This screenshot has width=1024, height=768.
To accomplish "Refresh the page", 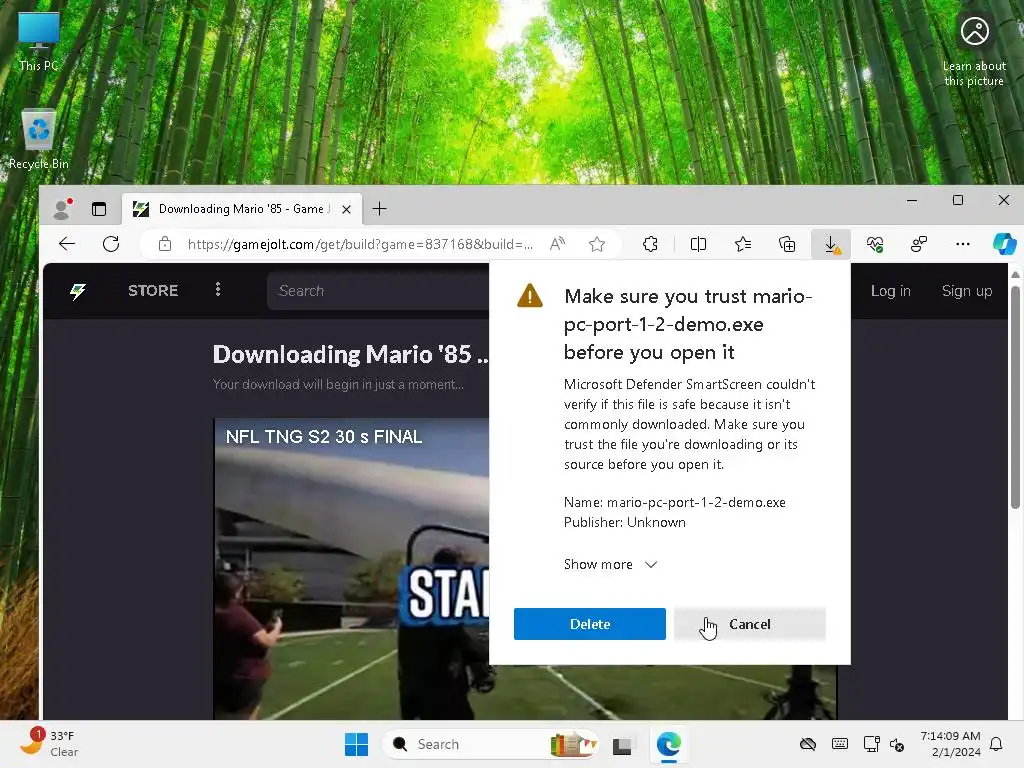I will (111, 244).
